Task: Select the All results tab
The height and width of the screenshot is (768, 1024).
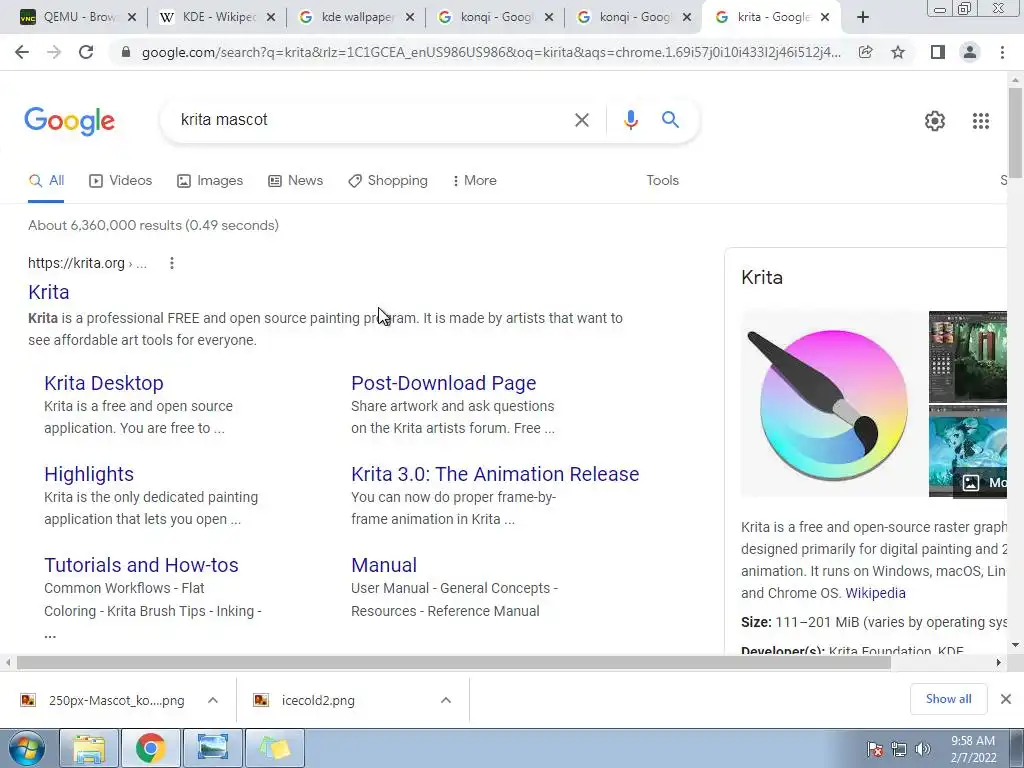Action: pyautogui.click(x=46, y=181)
